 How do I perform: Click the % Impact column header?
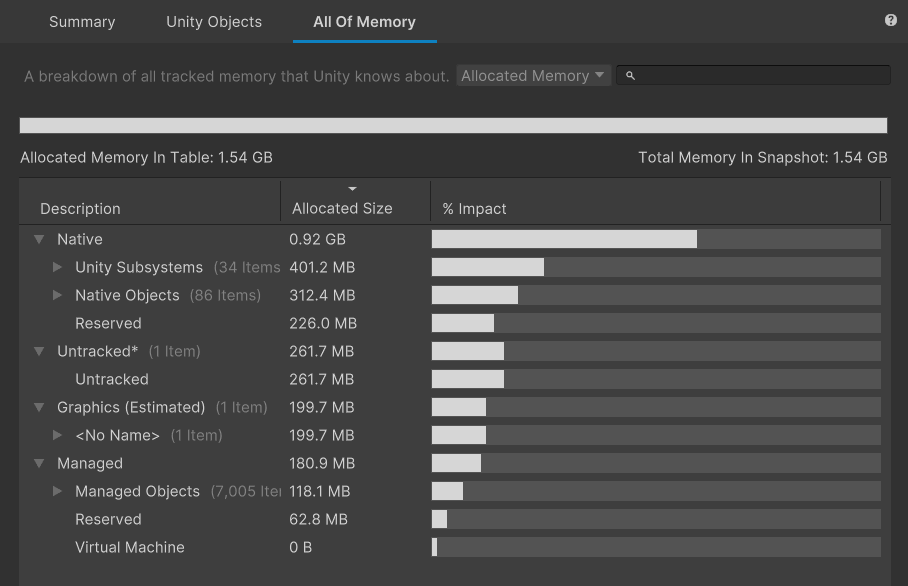coord(475,208)
